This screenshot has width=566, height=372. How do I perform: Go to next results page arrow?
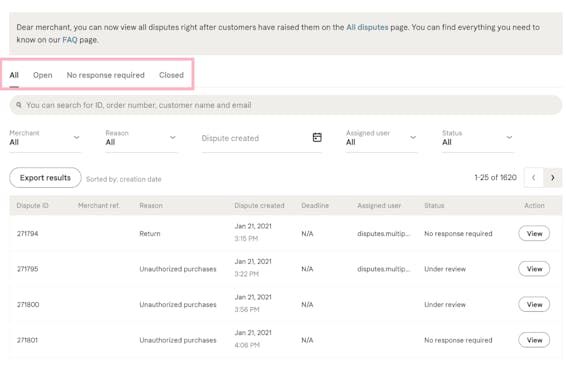coord(553,178)
